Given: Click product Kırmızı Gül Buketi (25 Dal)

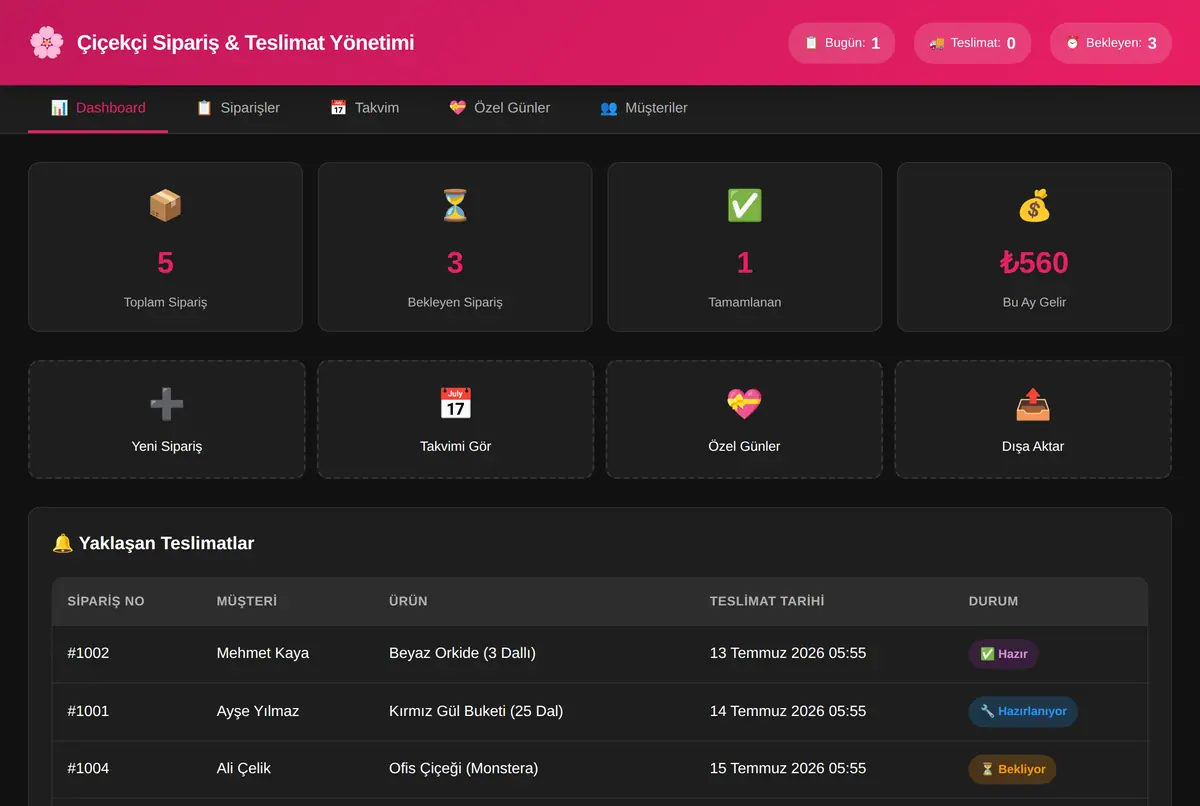Looking at the screenshot, I should (x=476, y=711).
